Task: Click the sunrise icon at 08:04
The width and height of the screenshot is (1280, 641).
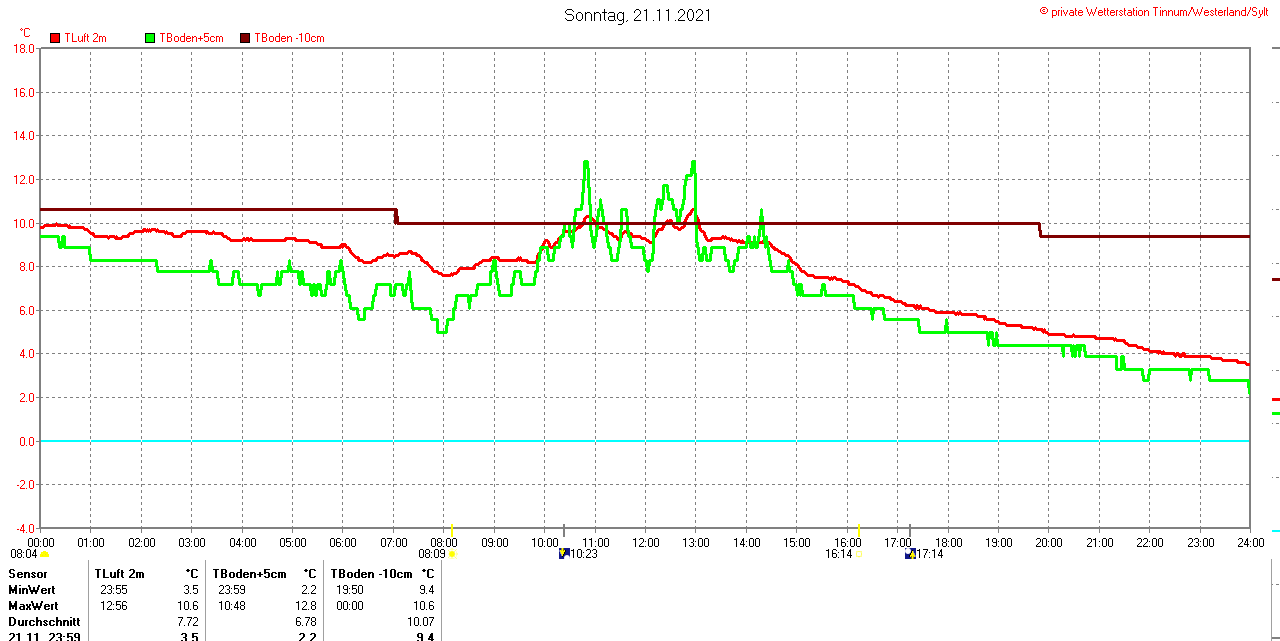Action: pyautogui.click(x=44, y=554)
